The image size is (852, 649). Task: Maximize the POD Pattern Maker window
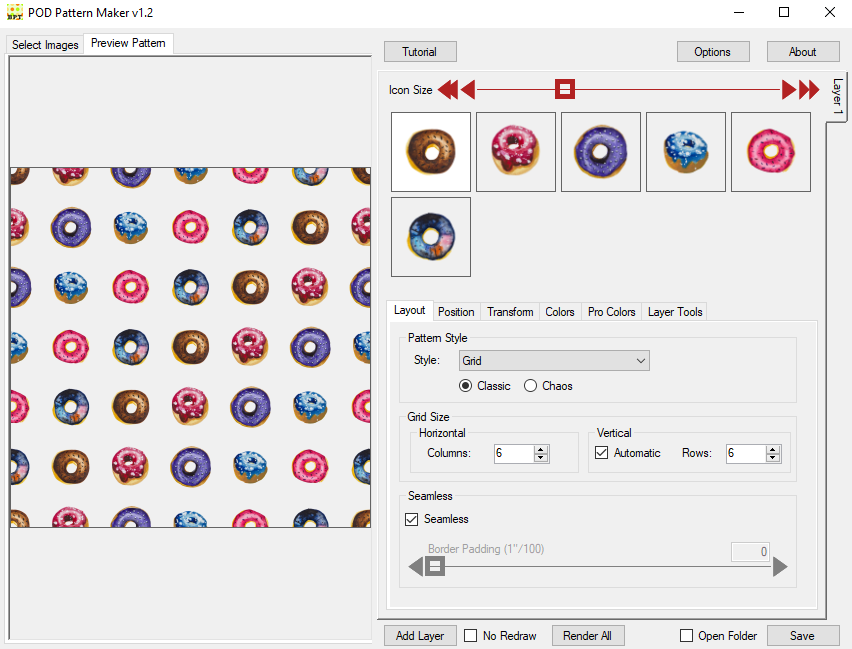tap(784, 12)
